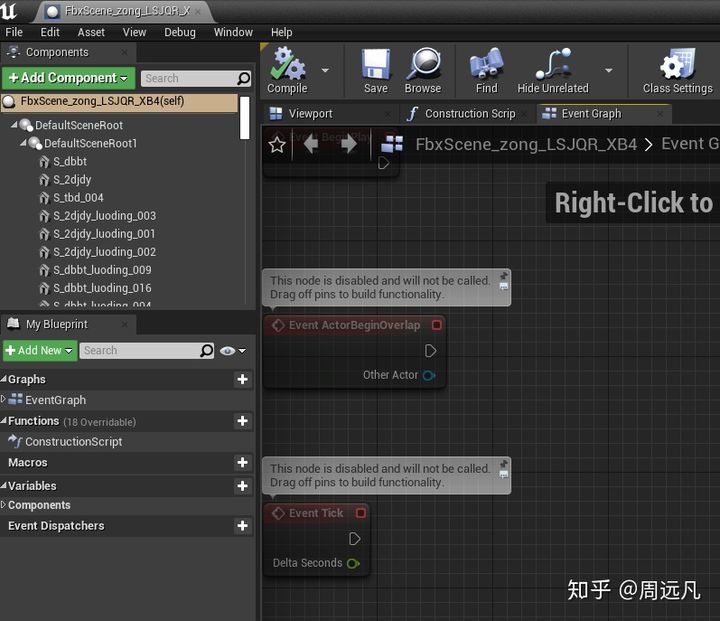The width and height of the screenshot is (720, 621).
Task: Open the Debug menu
Action: click(180, 32)
